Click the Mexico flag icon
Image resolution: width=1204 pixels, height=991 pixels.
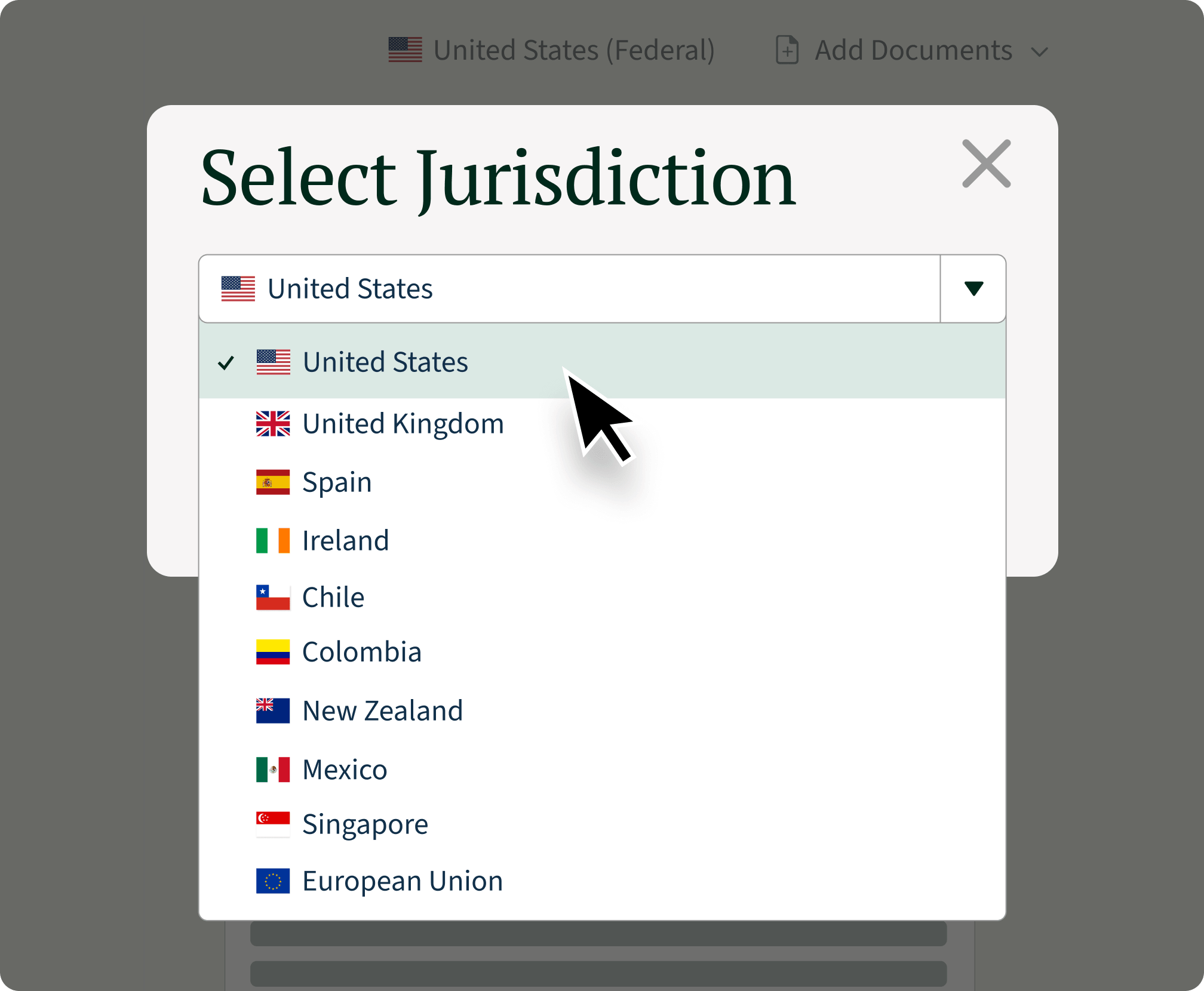273,770
